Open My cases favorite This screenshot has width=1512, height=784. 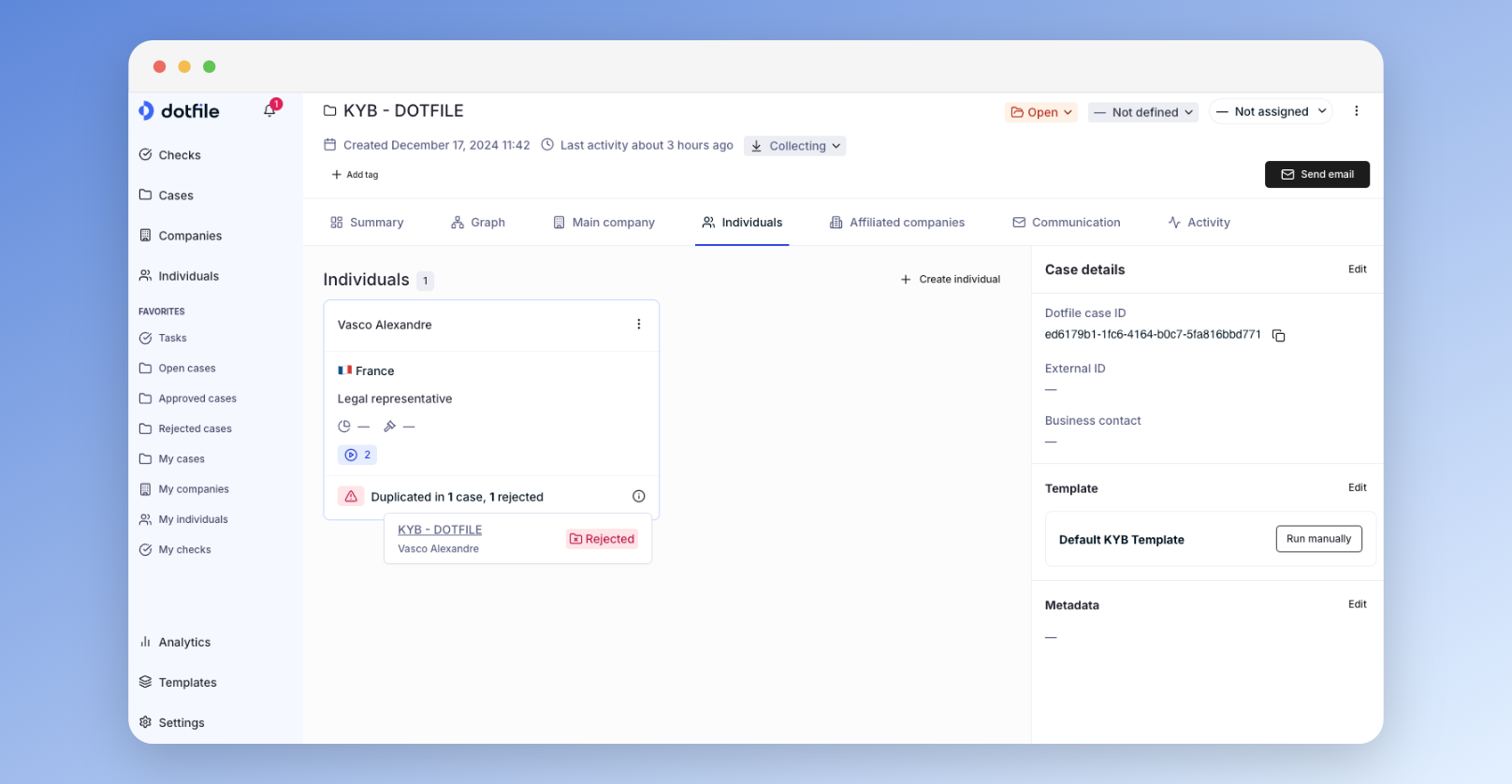pos(171,458)
